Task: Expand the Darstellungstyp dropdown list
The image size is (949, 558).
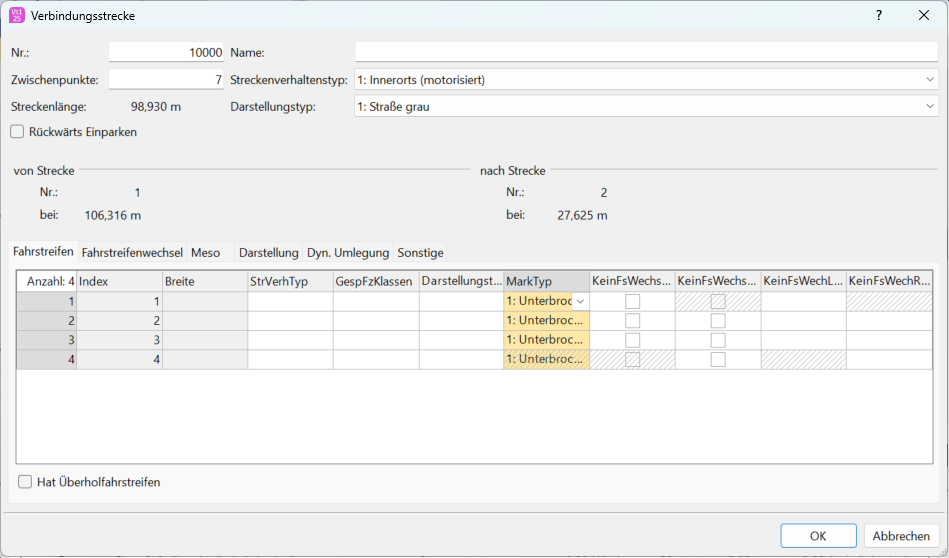Action: (646, 106)
